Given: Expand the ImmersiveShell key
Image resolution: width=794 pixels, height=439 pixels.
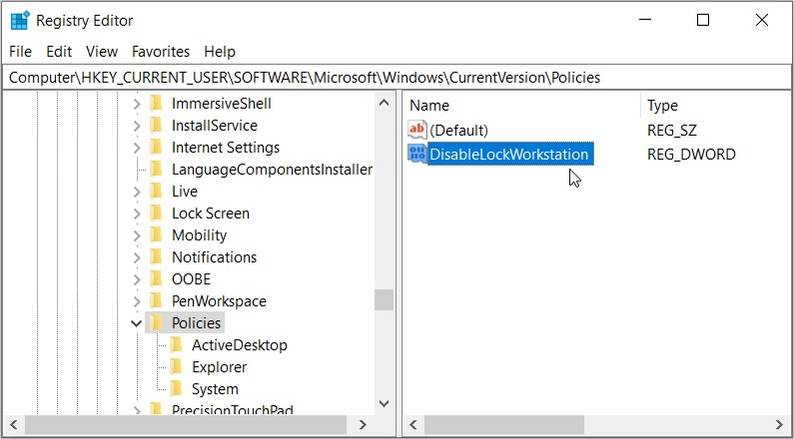Looking at the screenshot, I should pos(137,104).
